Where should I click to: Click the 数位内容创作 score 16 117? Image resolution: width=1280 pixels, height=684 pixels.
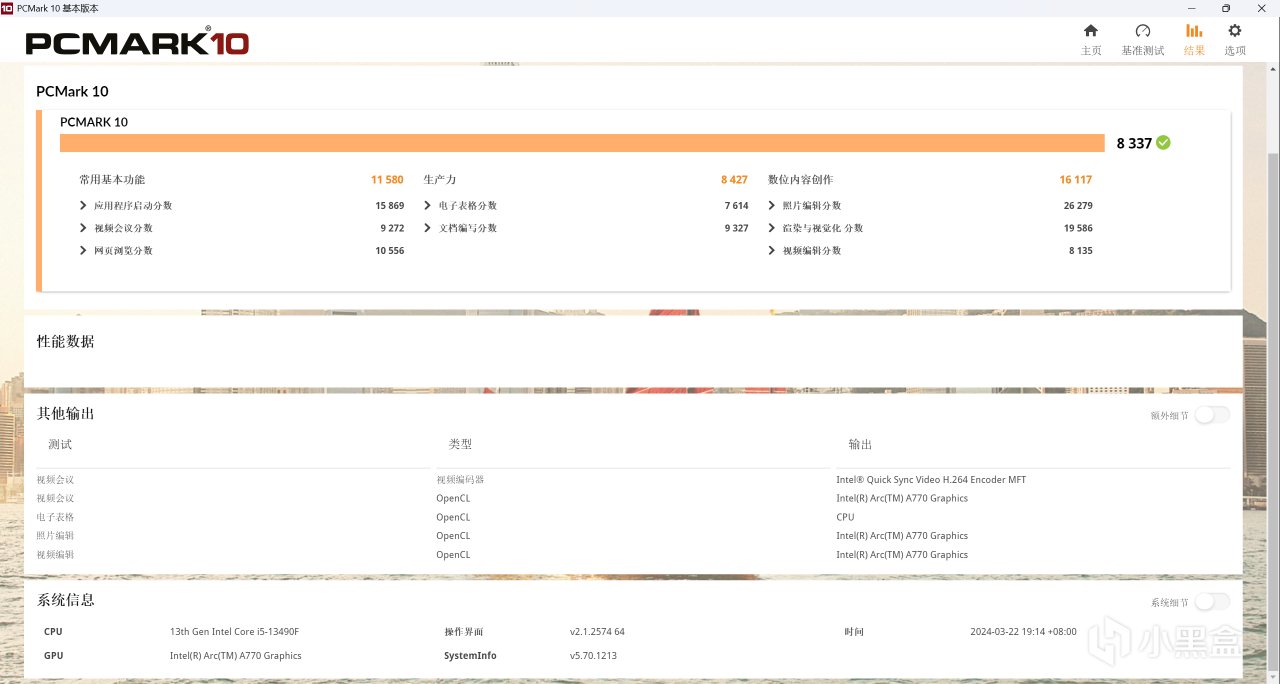[x=1076, y=180]
